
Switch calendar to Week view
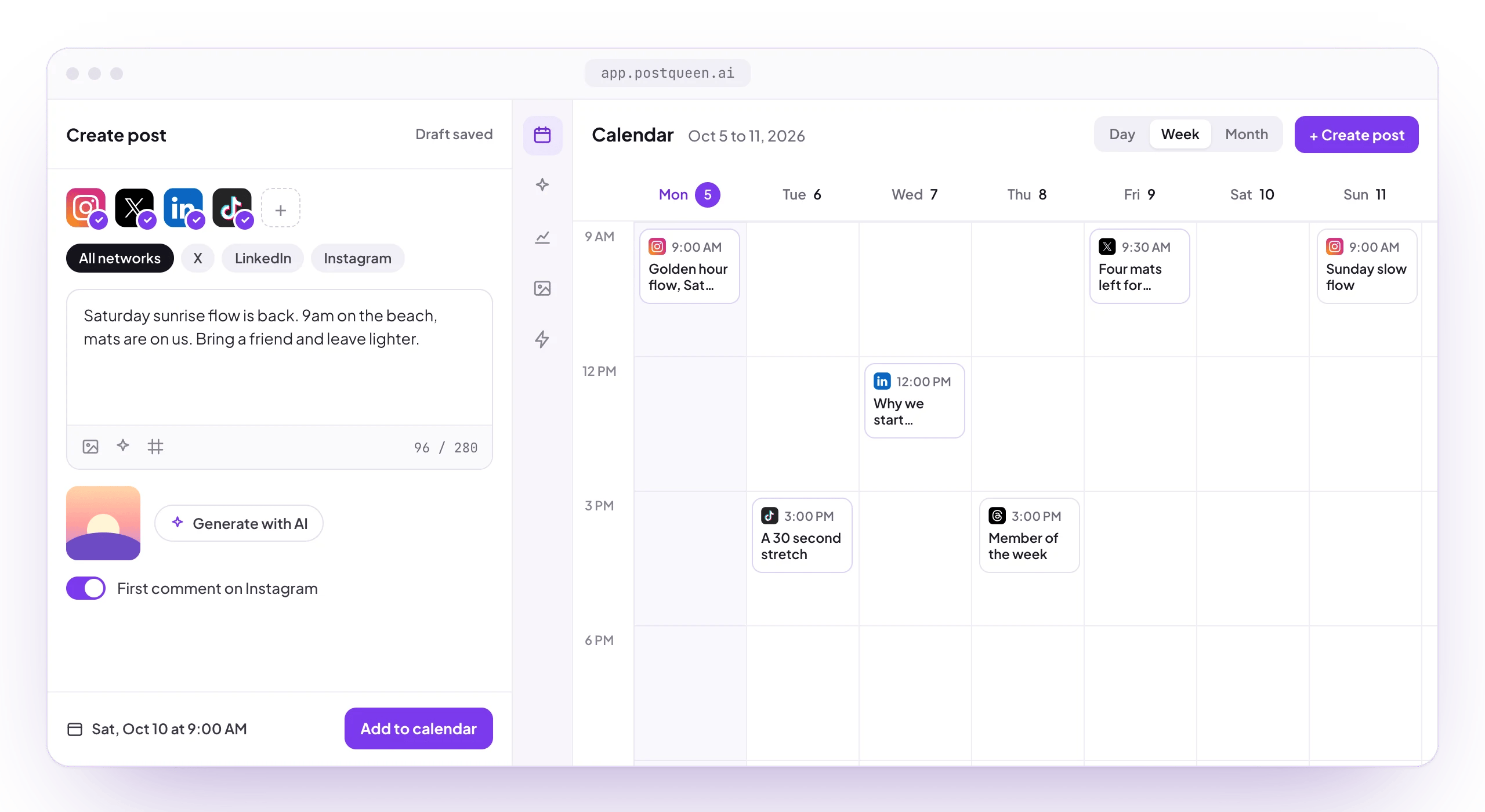1180,135
